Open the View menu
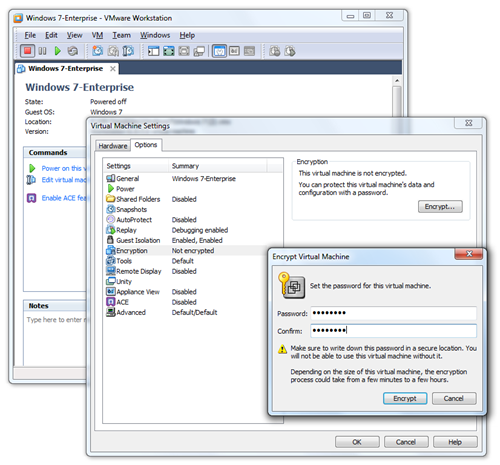This screenshot has height=465, width=500. coord(74,35)
